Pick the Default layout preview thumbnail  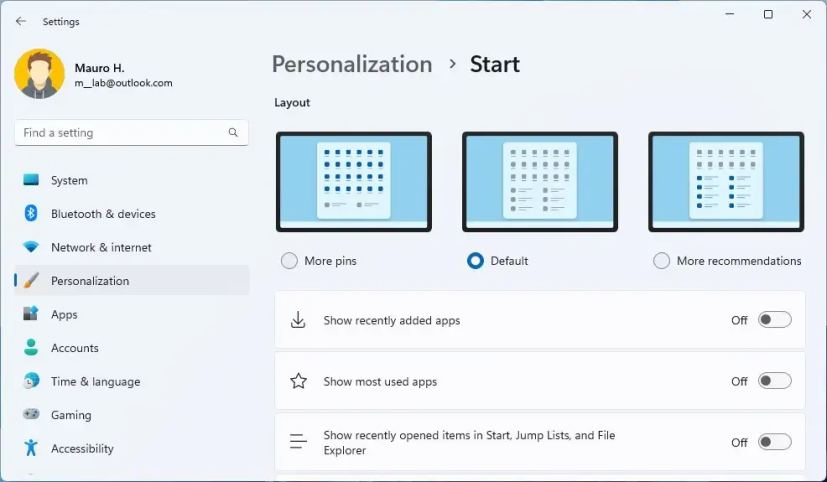tap(540, 182)
